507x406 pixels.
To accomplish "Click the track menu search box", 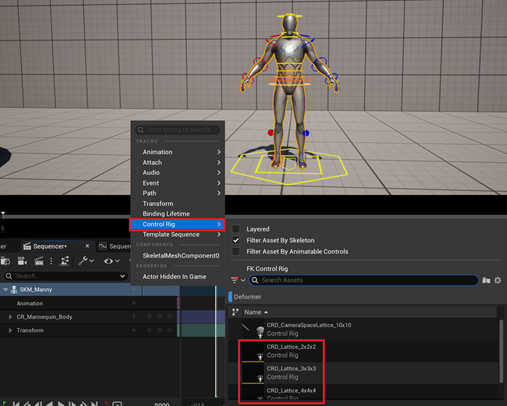I will click(x=178, y=130).
